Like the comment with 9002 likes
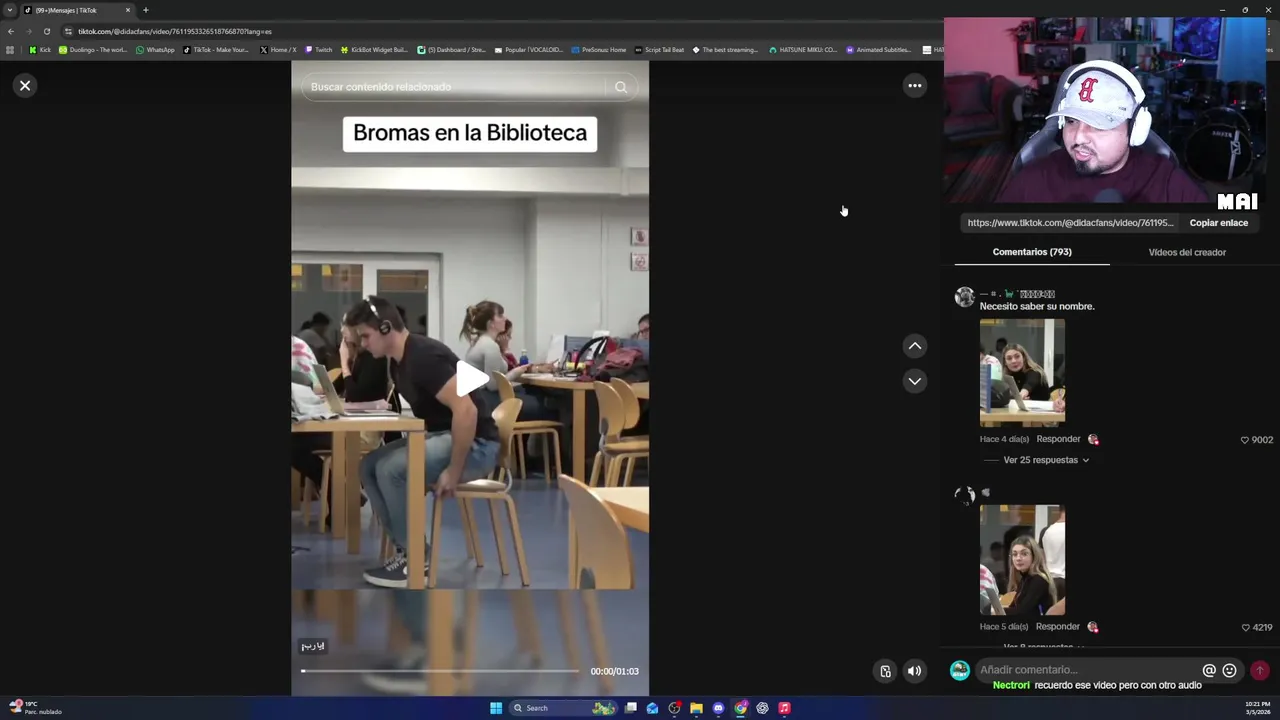This screenshot has width=1280, height=720. tap(1245, 440)
